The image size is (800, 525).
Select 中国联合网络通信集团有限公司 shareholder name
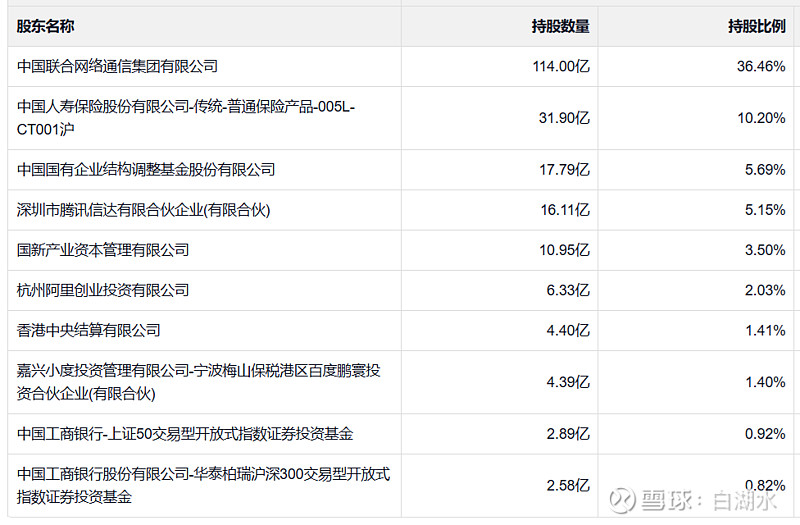[117, 66]
